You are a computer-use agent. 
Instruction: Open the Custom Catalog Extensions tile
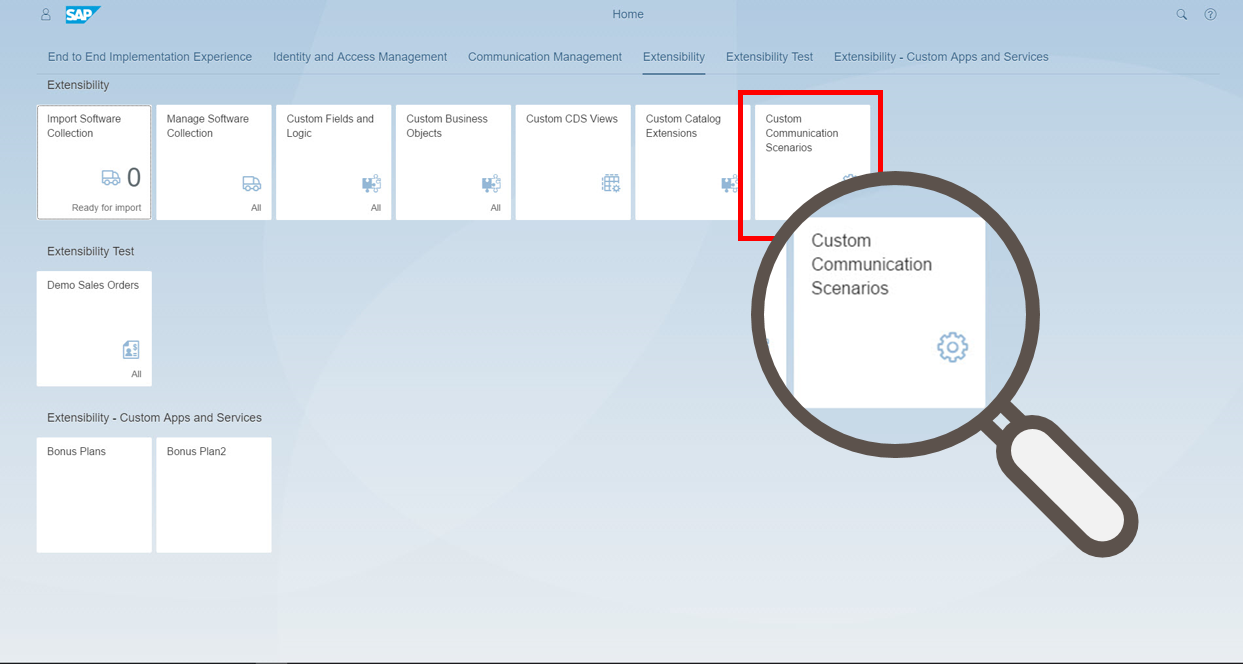click(x=693, y=162)
